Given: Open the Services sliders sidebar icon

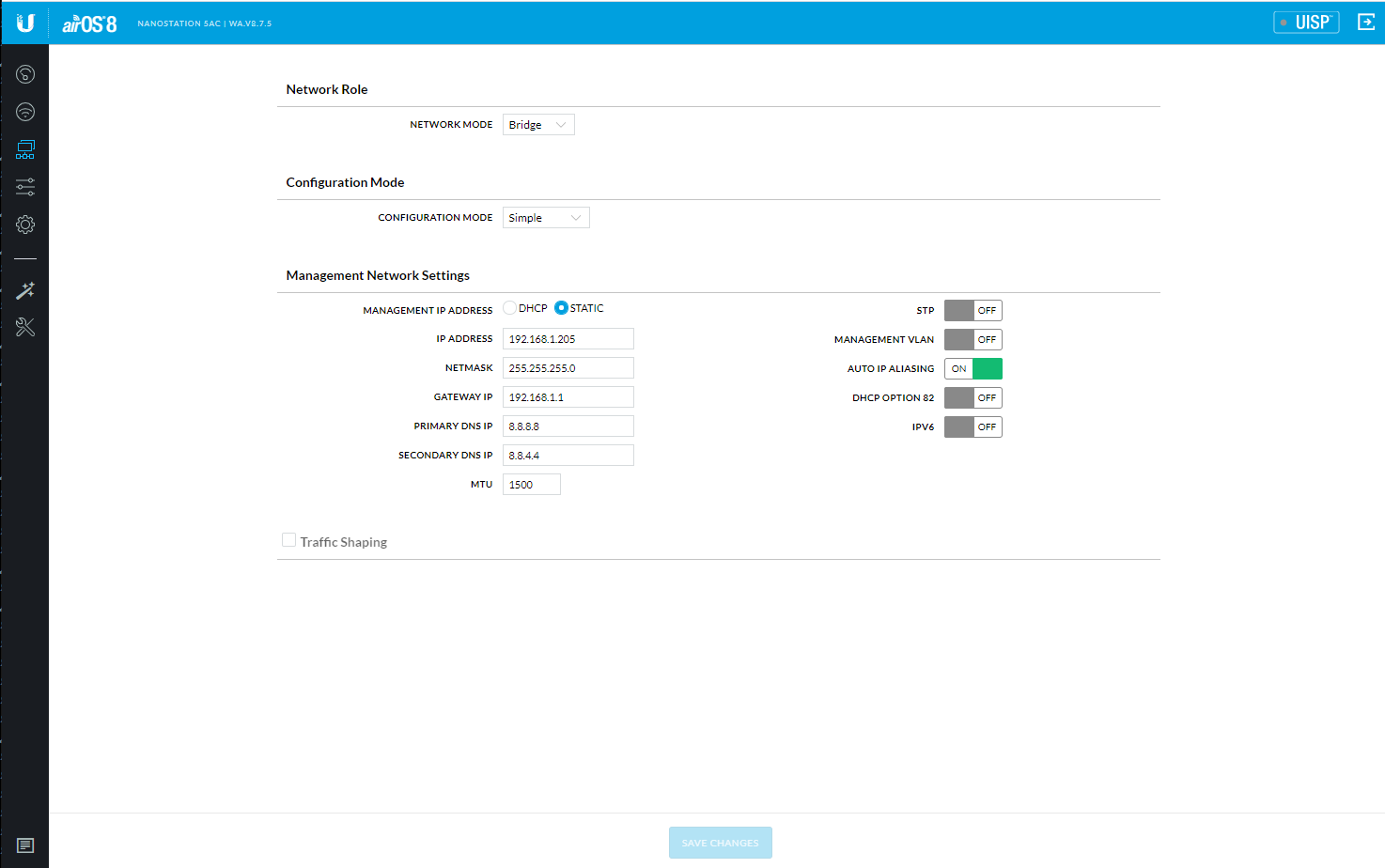Looking at the screenshot, I should point(25,187).
